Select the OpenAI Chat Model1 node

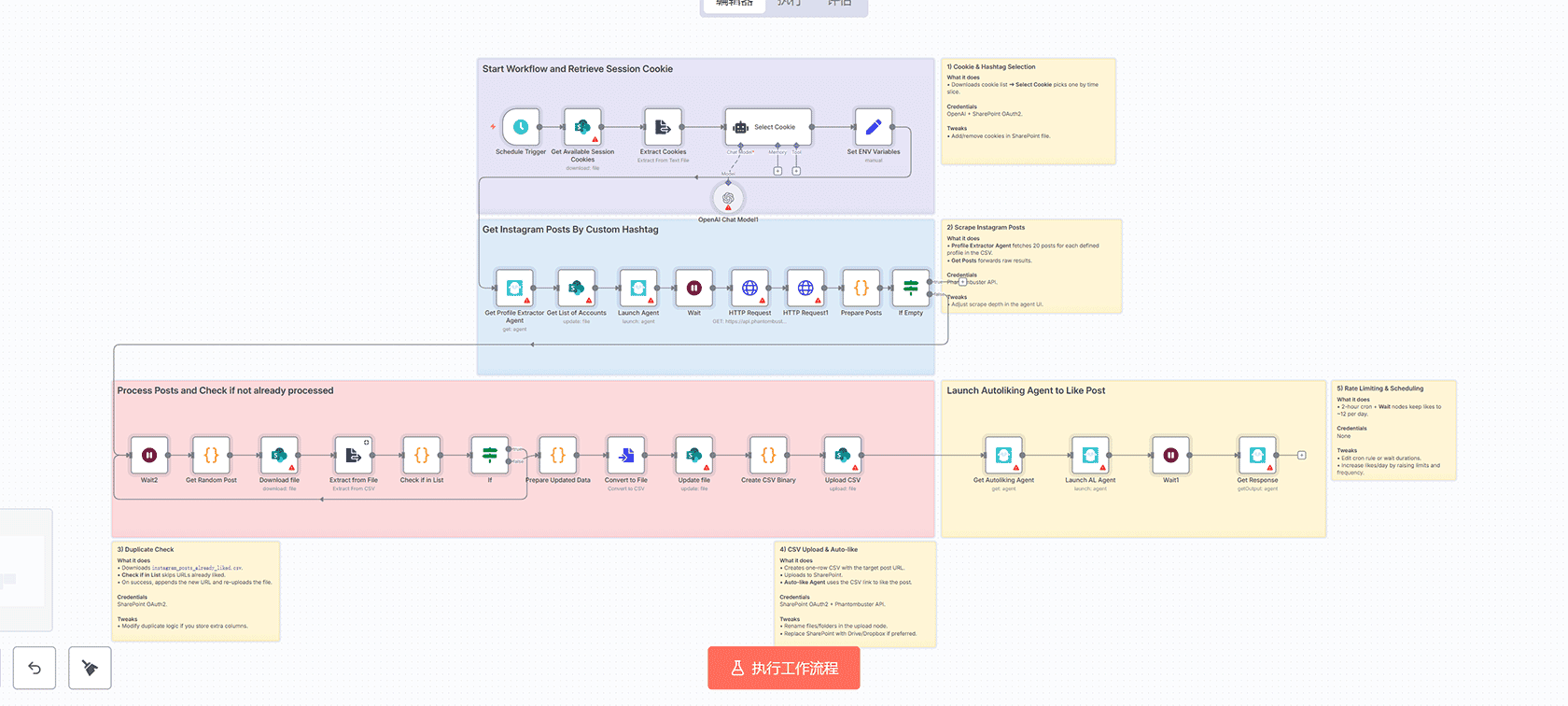(x=728, y=198)
